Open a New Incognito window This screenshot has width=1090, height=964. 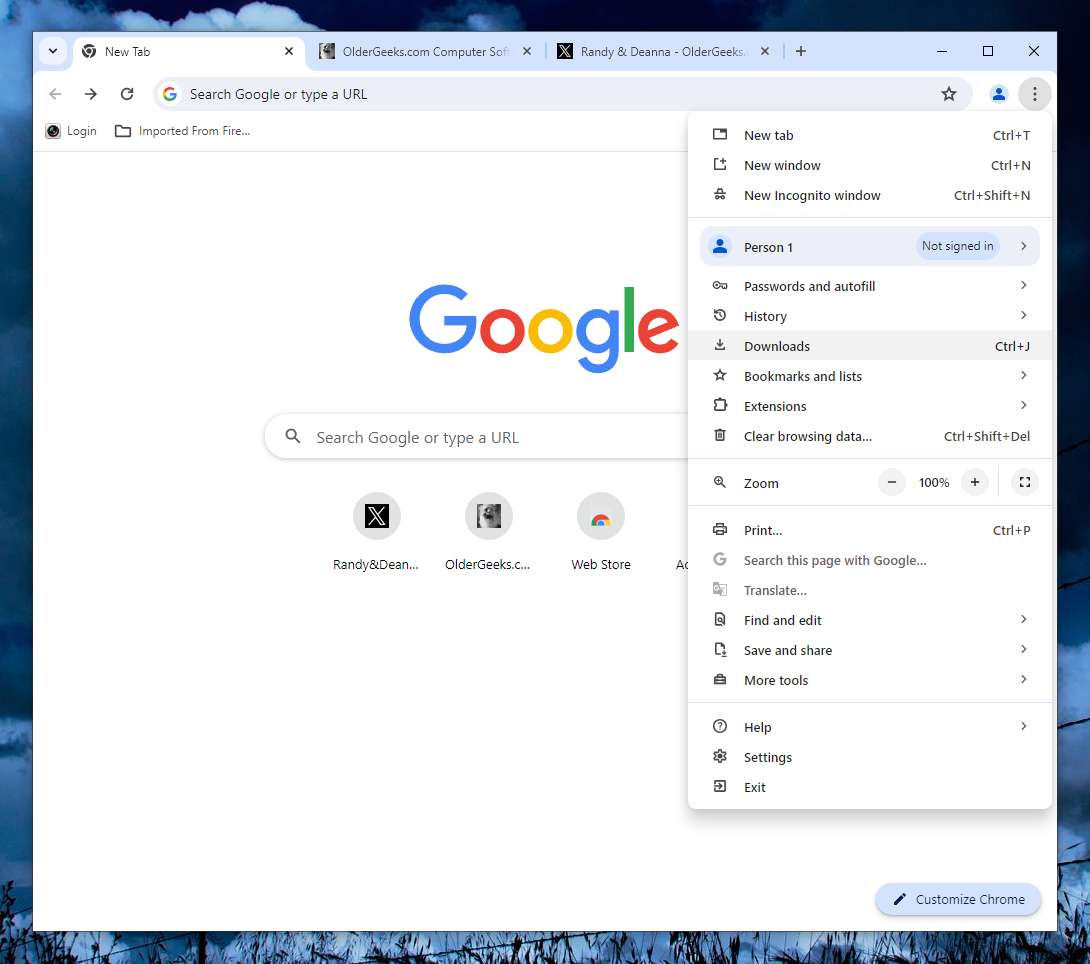point(870,195)
